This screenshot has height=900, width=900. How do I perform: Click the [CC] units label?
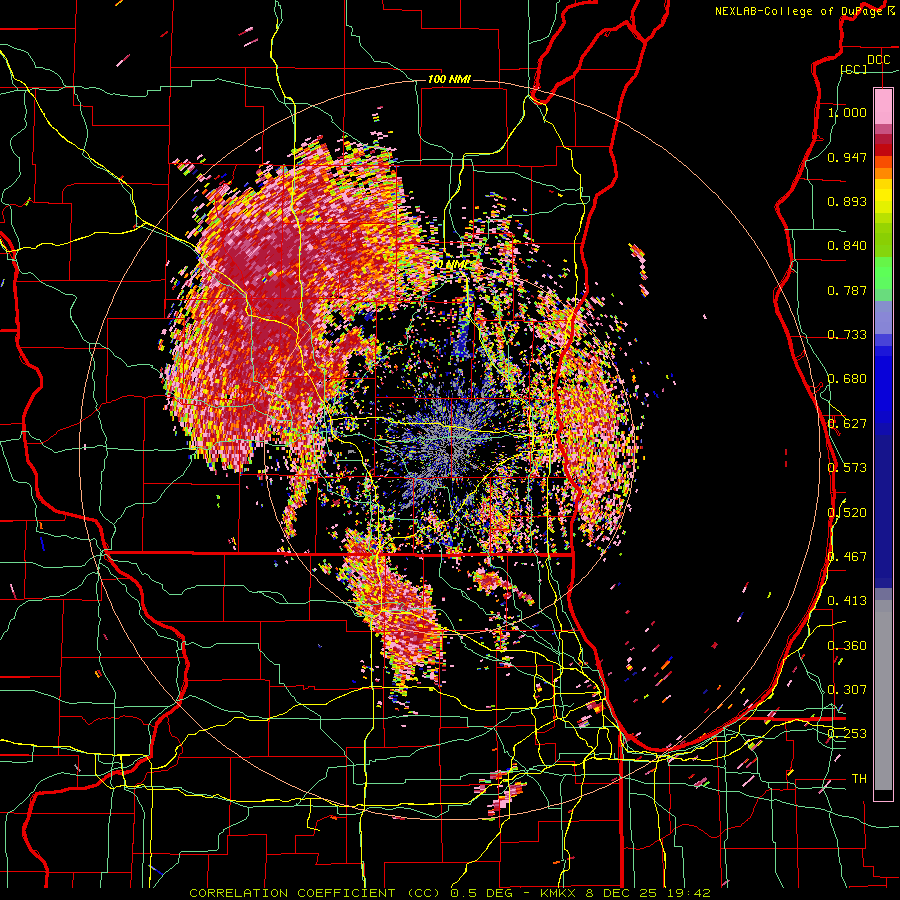pyautogui.click(x=853, y=69)
